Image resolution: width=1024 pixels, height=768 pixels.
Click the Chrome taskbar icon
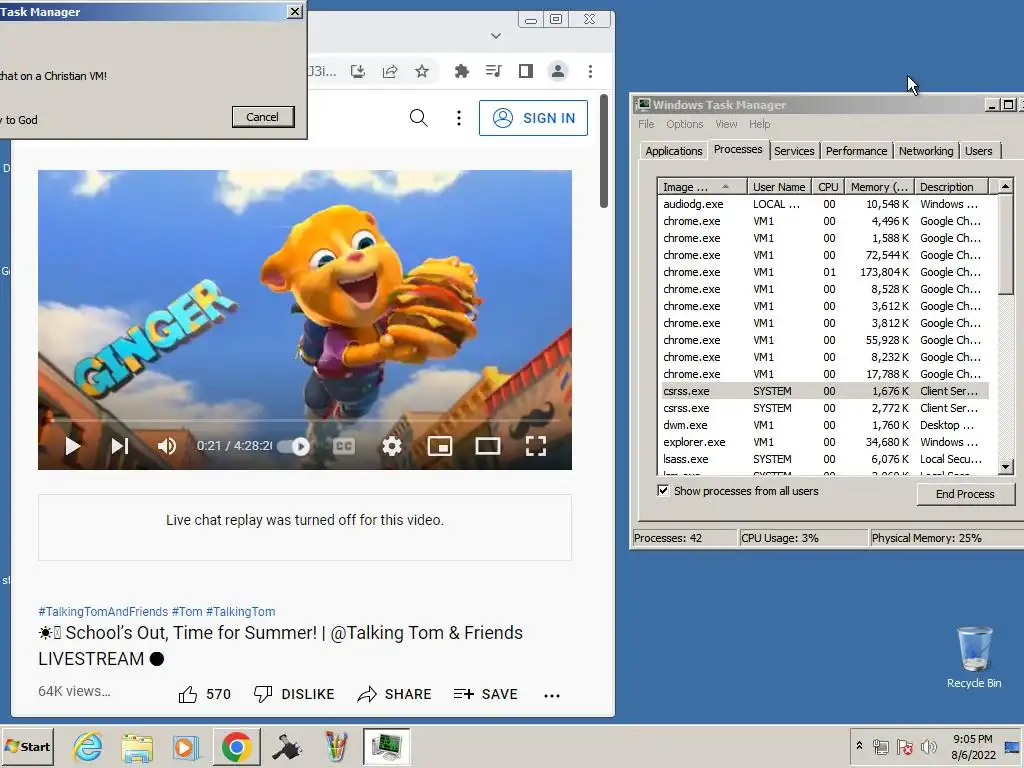coord(236,746)
